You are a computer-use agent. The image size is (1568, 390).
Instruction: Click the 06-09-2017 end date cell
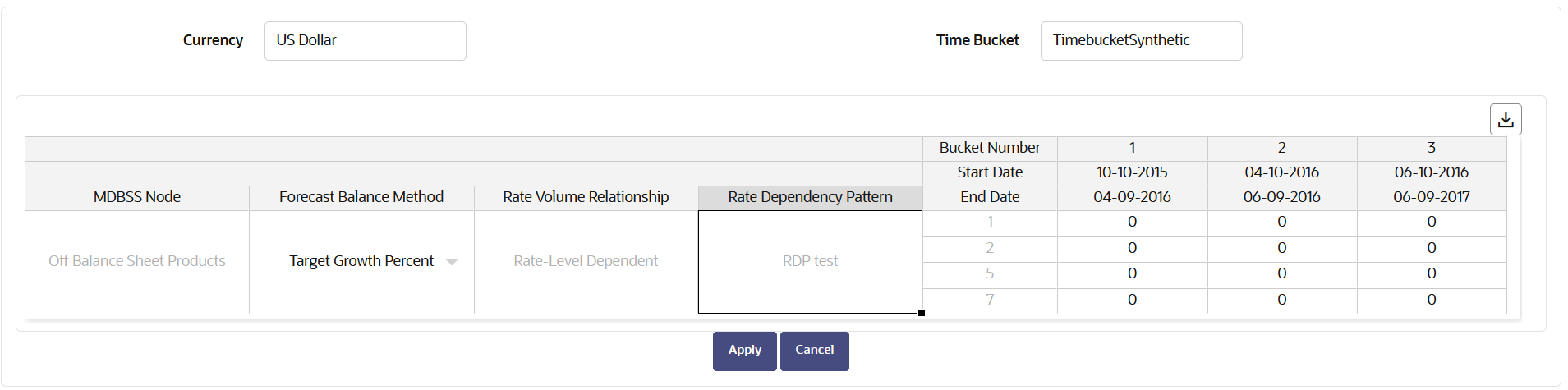1431,197
